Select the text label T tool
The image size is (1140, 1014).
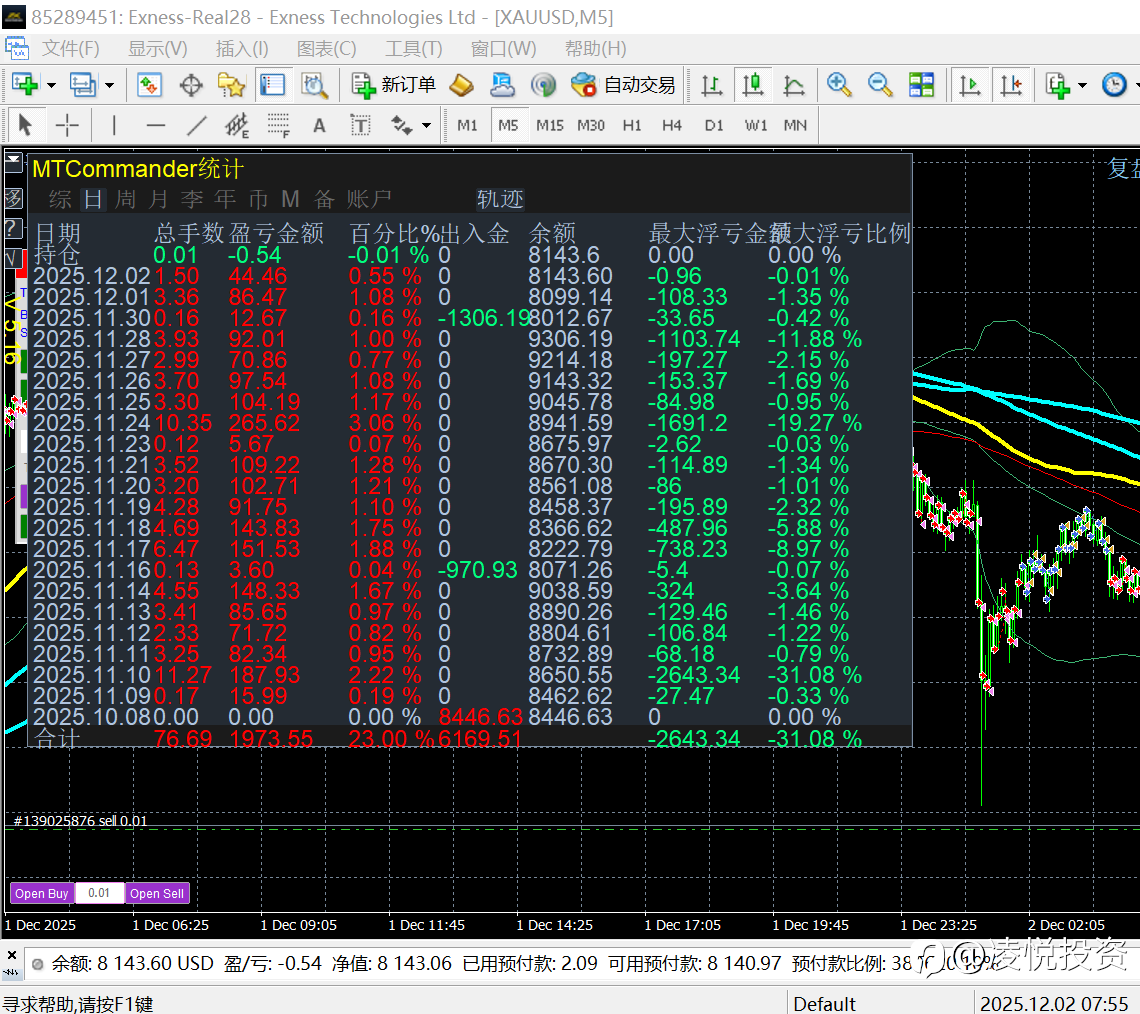[x=360, y=126]
